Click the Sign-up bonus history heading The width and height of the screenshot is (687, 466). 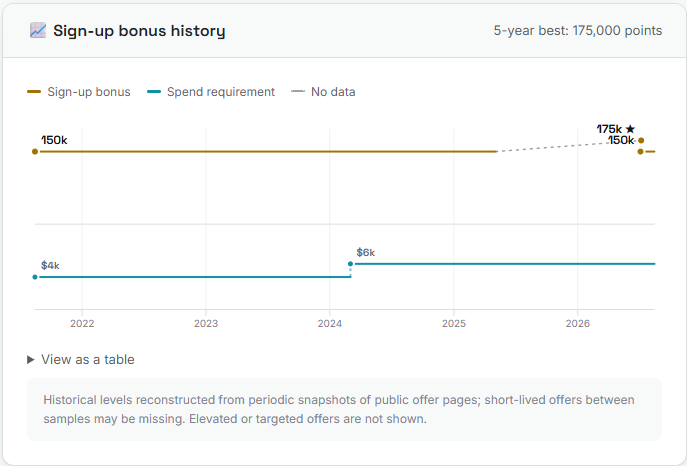139,31
